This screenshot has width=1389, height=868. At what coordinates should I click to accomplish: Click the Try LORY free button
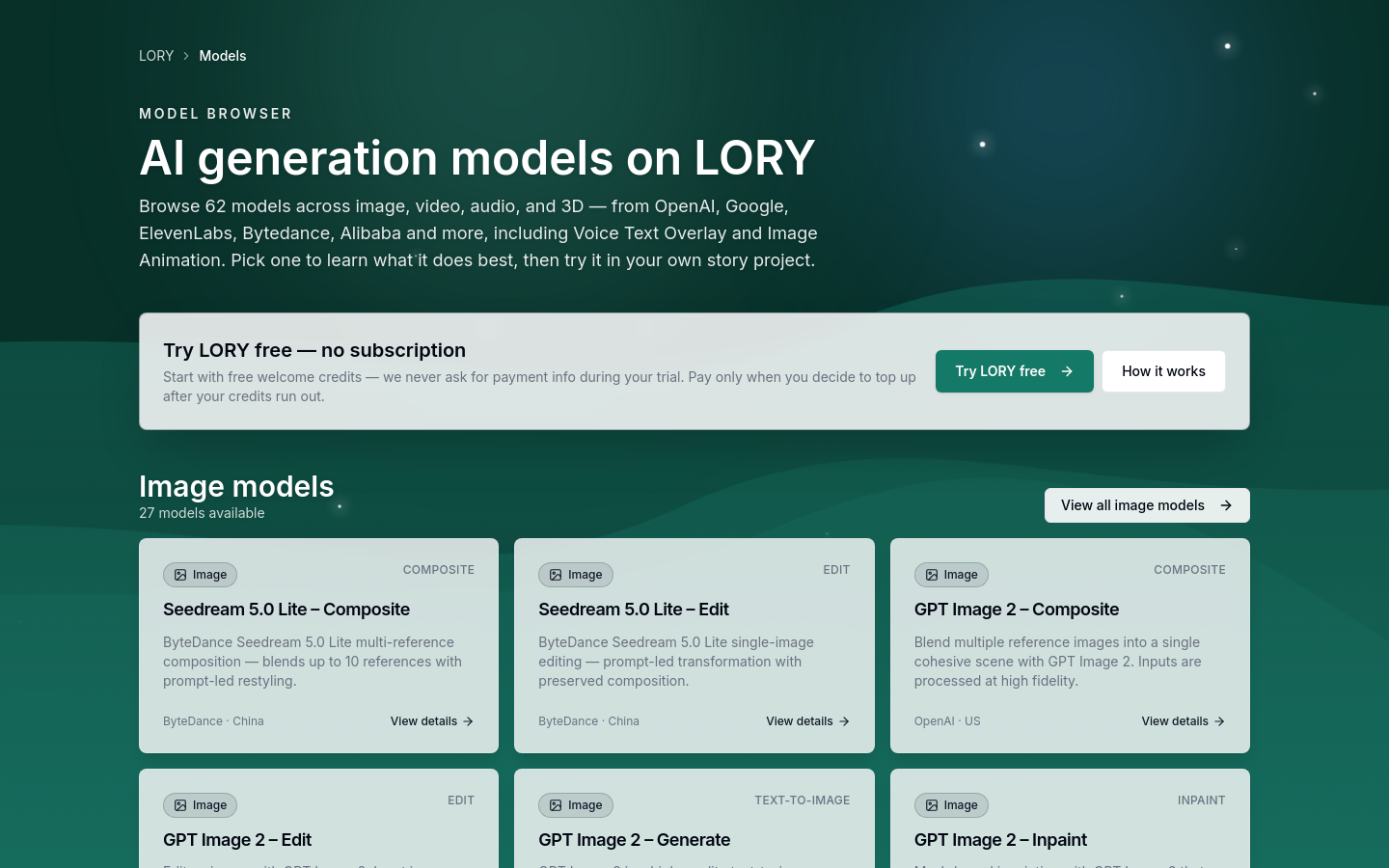coord(1015,371)
